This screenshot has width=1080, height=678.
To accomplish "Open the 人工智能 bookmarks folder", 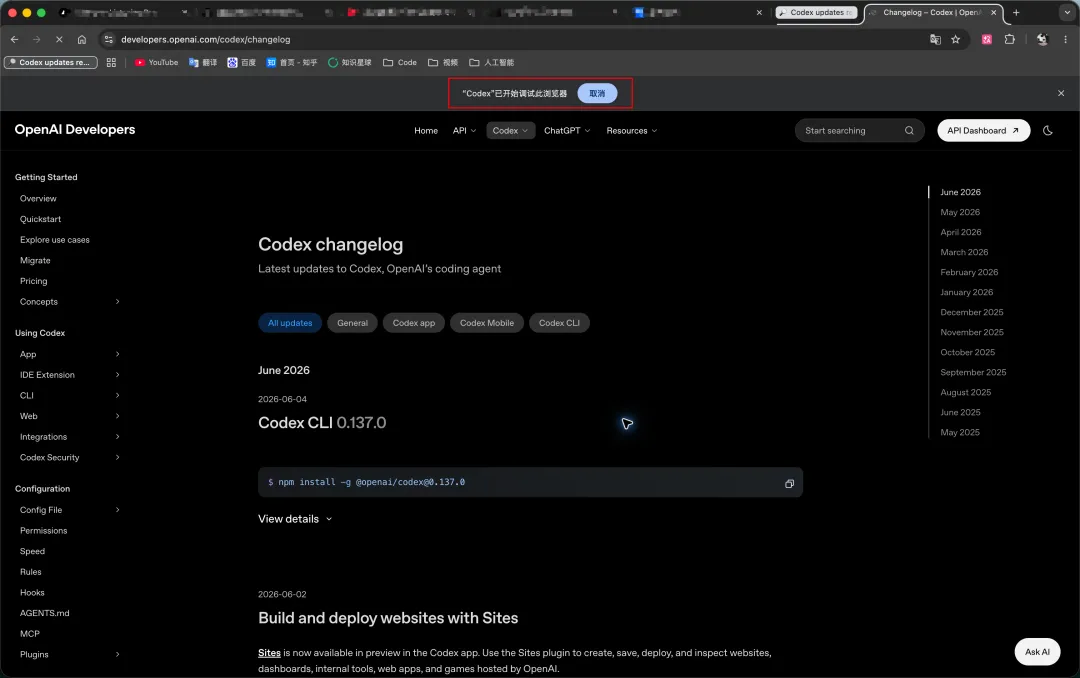I will click(491, 62).
